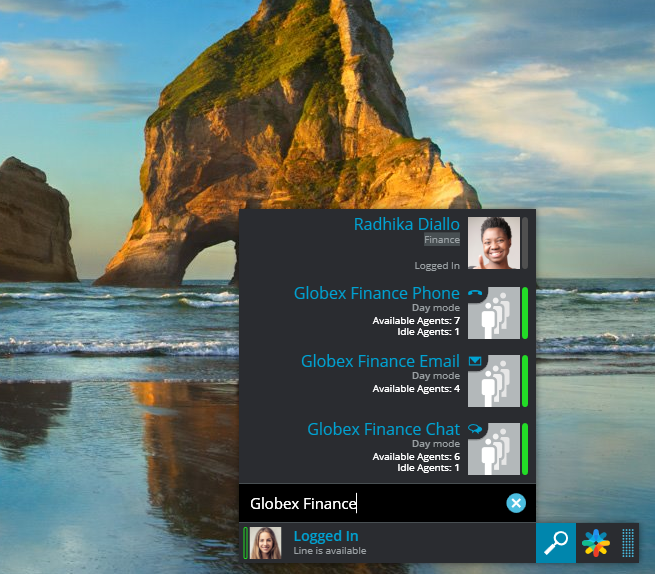The height and width of the screenshot is (574, 655).
Task: Select the Globex Finance Phone agents icon
Action: click(x=494, y=313)
